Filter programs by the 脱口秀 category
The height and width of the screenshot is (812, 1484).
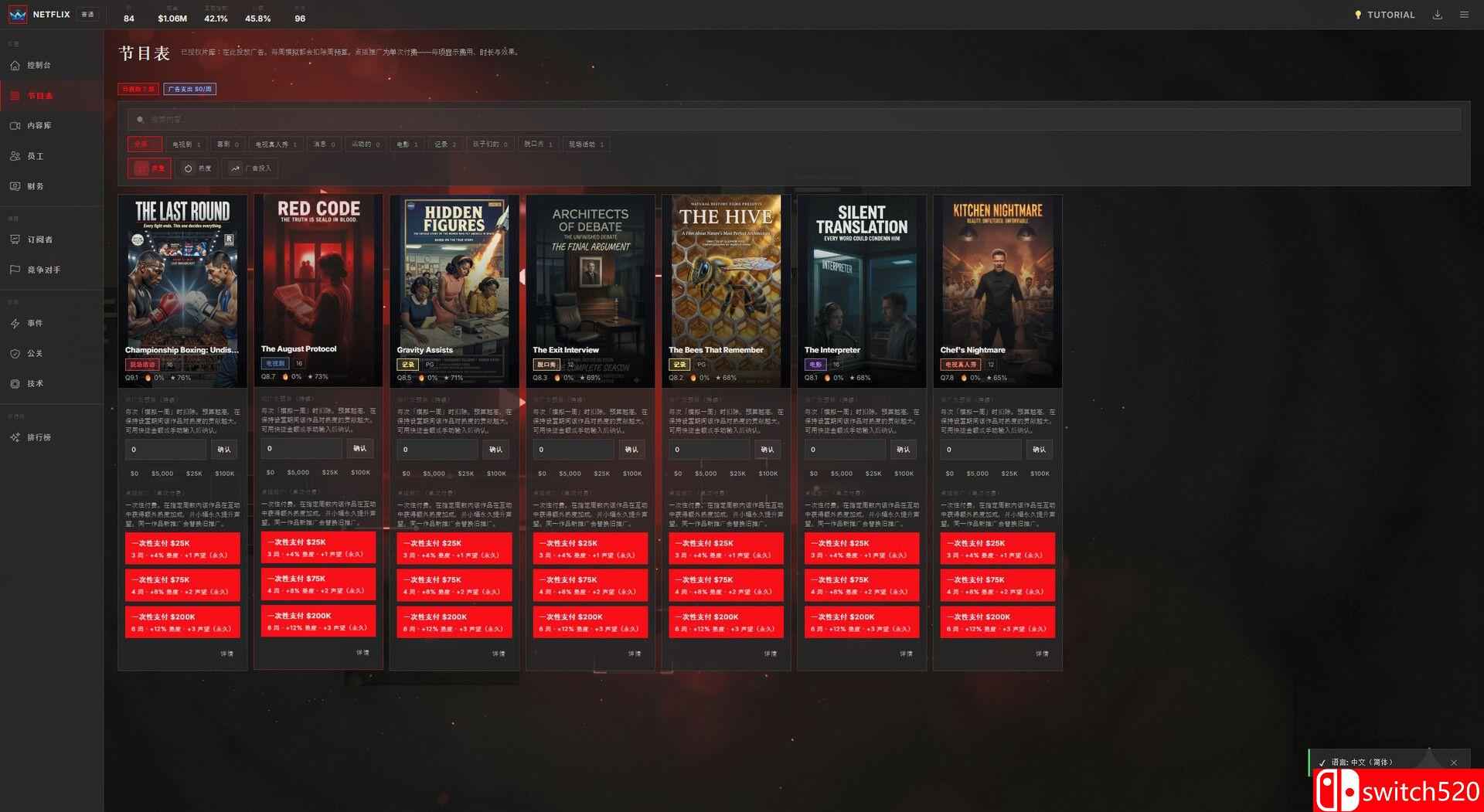pyautogui.click(x=538, y=144)
